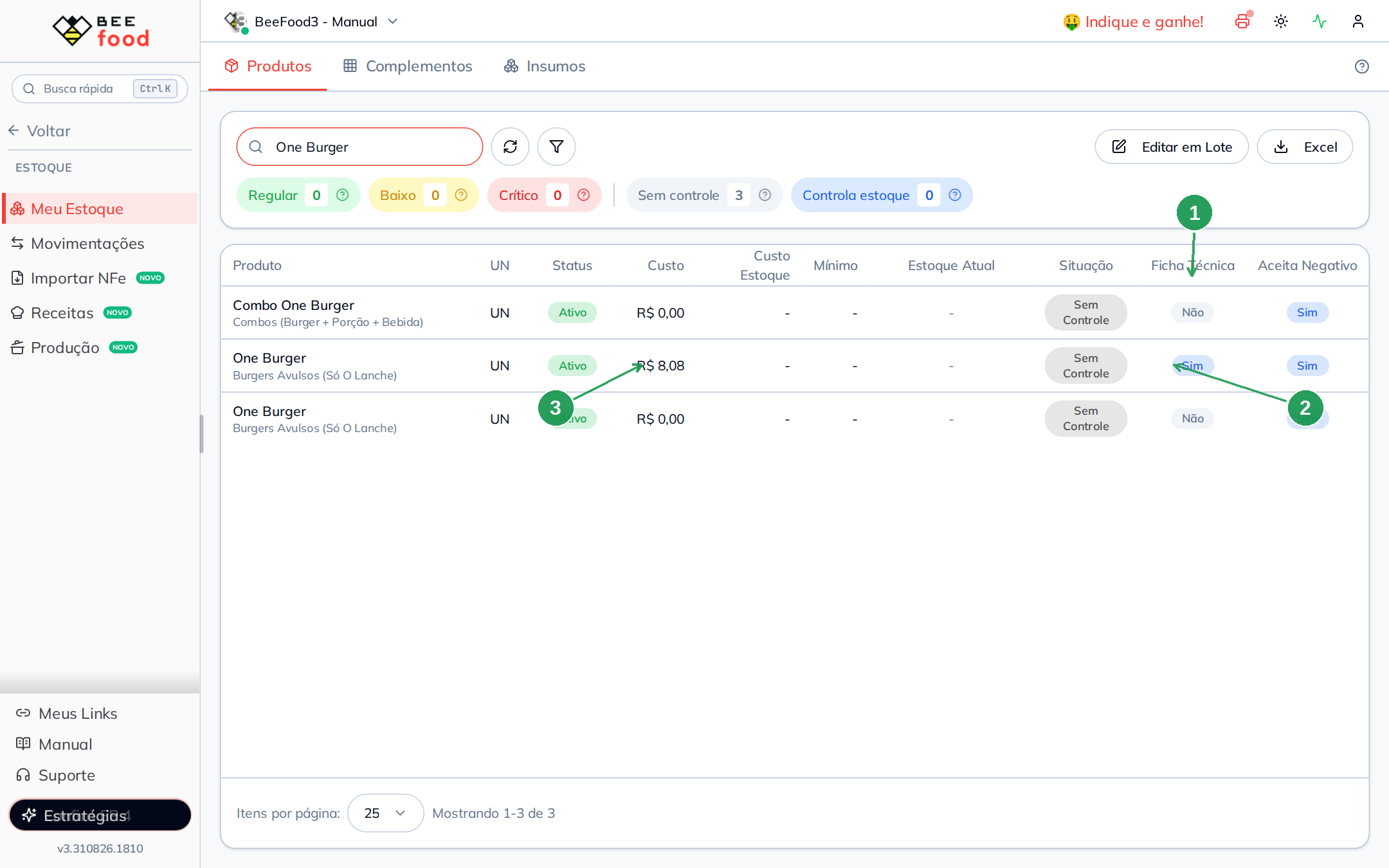
Task: Open Movimentações in the sidebar
Action: 100,243
